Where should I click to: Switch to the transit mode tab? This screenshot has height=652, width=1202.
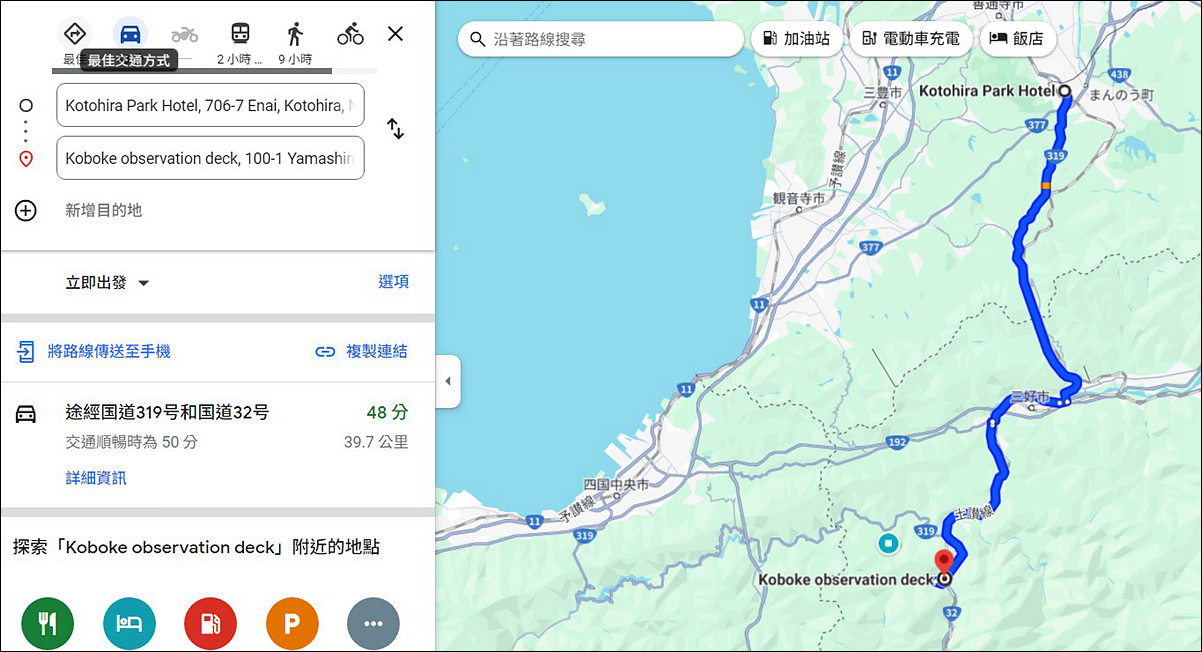239,31
